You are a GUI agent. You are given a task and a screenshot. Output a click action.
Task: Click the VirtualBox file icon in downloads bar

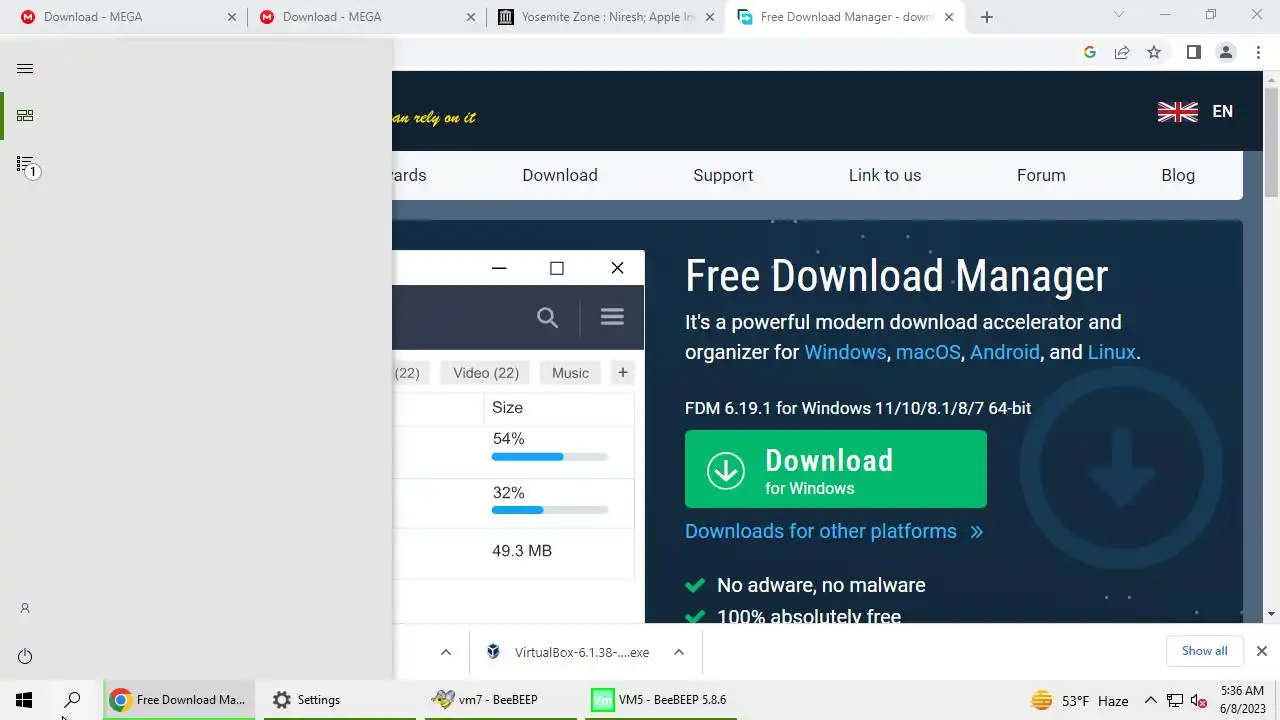[493, 652]
